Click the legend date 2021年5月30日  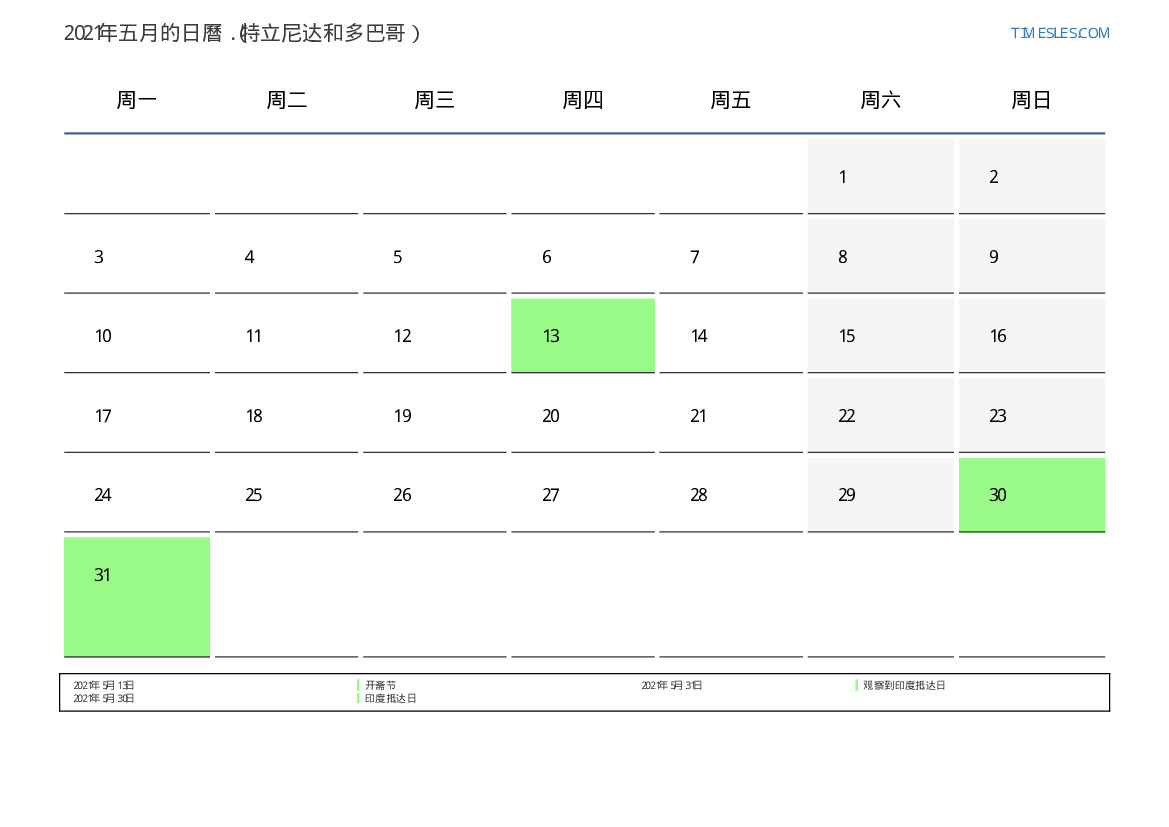[x=104, y=699]
